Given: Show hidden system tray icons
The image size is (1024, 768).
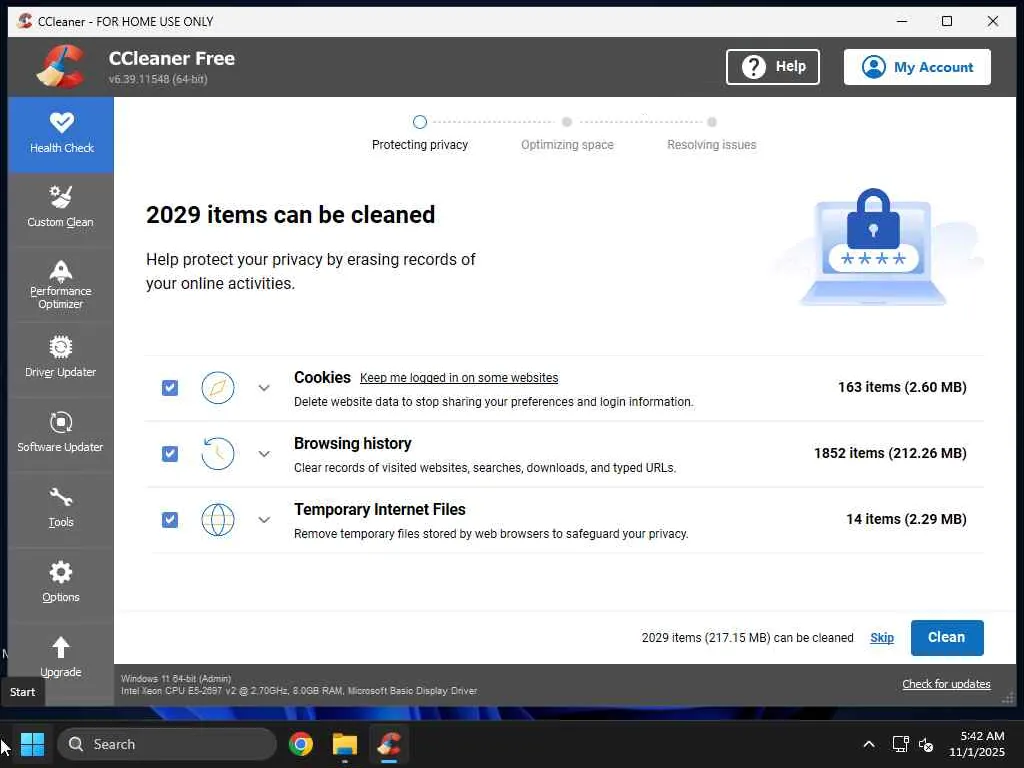Looking at the screenshot, I should pyautogui.click(x=869, y=744).
